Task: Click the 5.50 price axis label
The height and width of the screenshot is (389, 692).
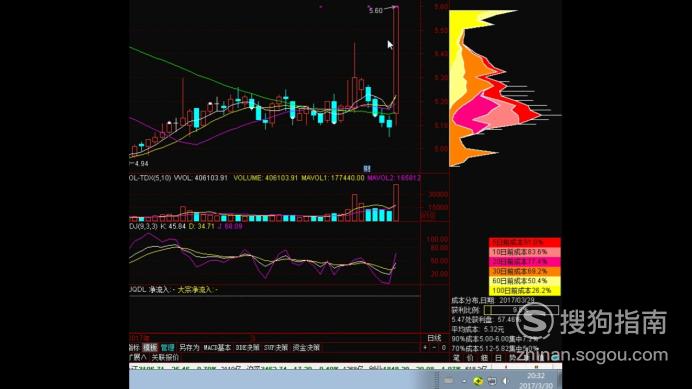Action: point(441,30)
